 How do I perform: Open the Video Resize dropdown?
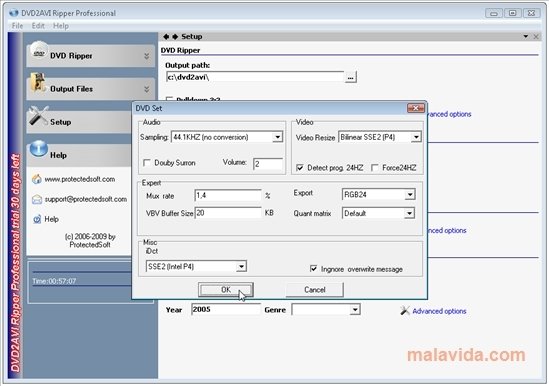[x=416, y=137]
